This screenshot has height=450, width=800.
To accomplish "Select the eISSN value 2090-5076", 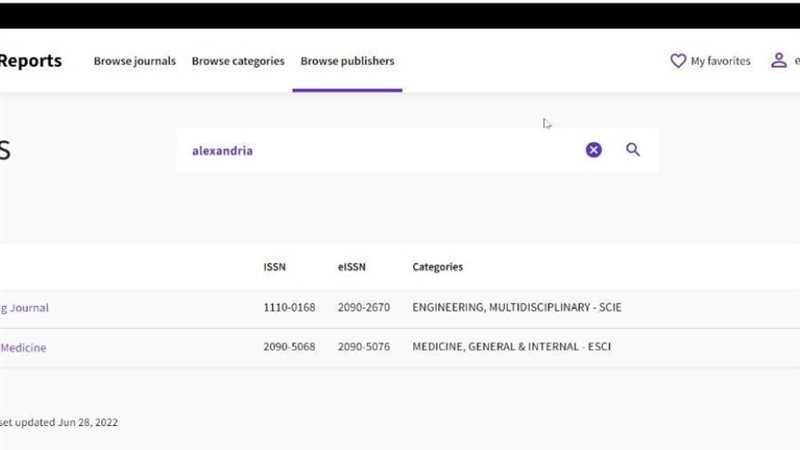I will point(362,348).
